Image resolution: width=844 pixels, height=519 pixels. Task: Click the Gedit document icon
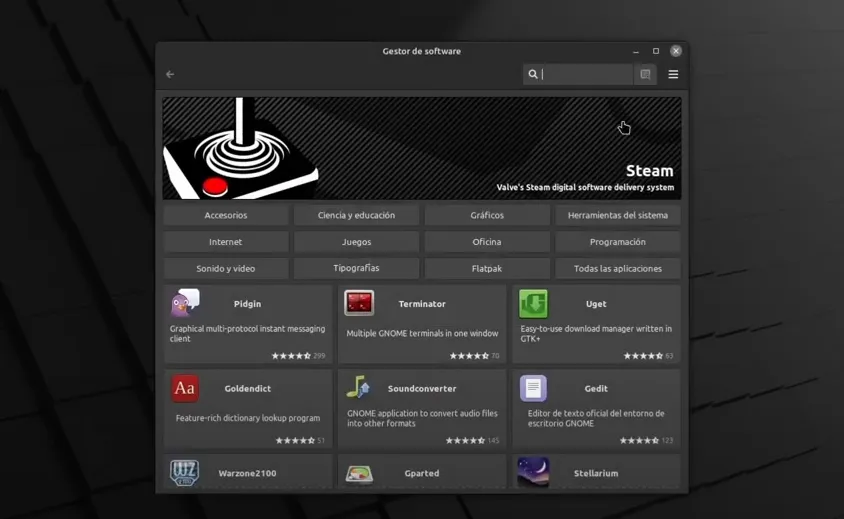click(533, 388)
